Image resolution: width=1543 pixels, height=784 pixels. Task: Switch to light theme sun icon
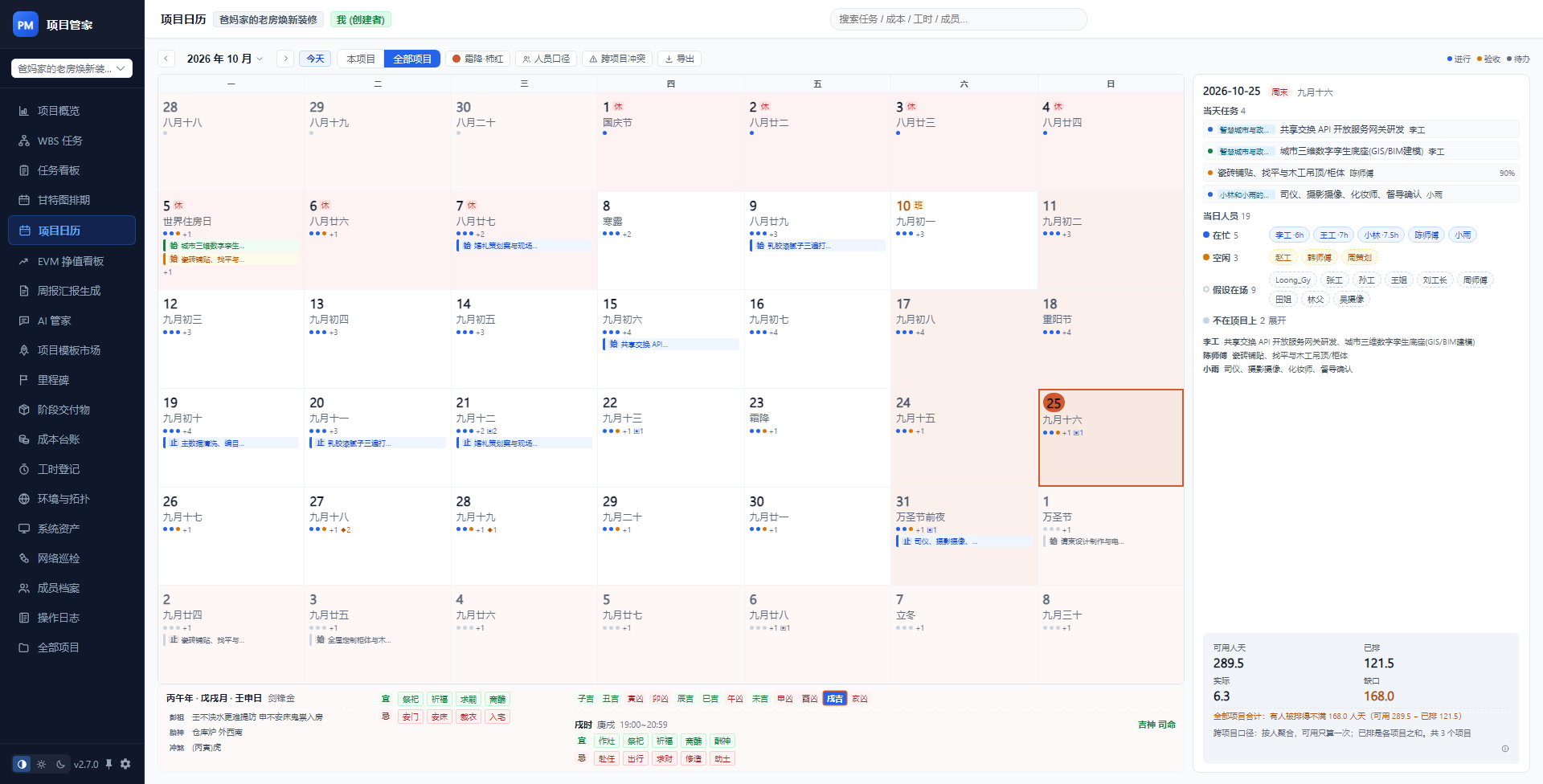[x=41, y=764]
